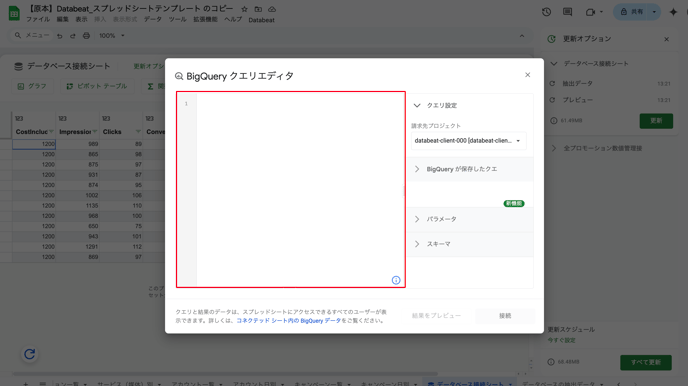Collapse the toolbar with the up chevron
Image resolution: width=688 pixels, height=386 pixels.
(522, 36)
